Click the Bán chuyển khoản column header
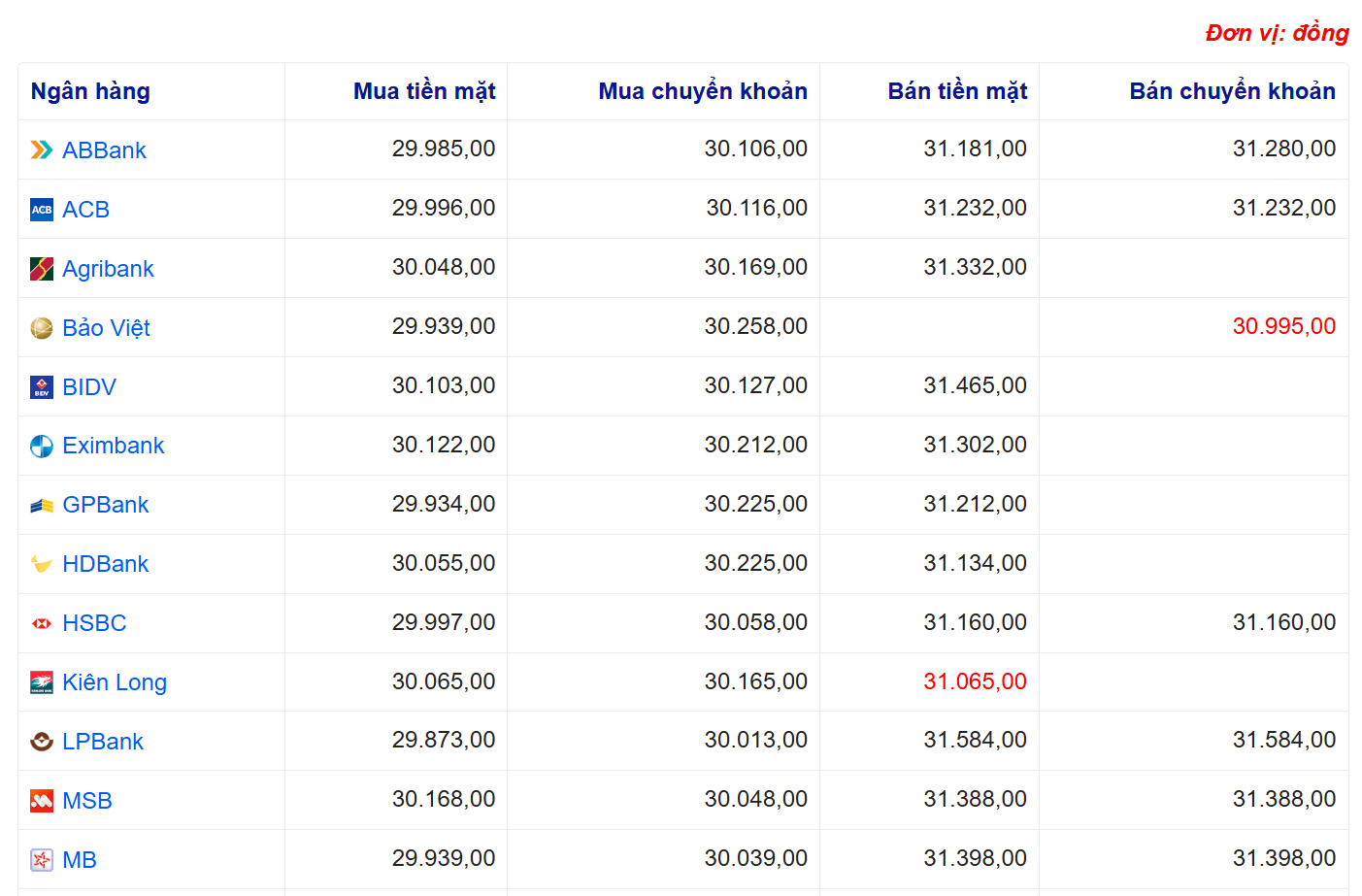This screenshot has width=1362, height=896. pyautogui.click(x=1232, y=91)
